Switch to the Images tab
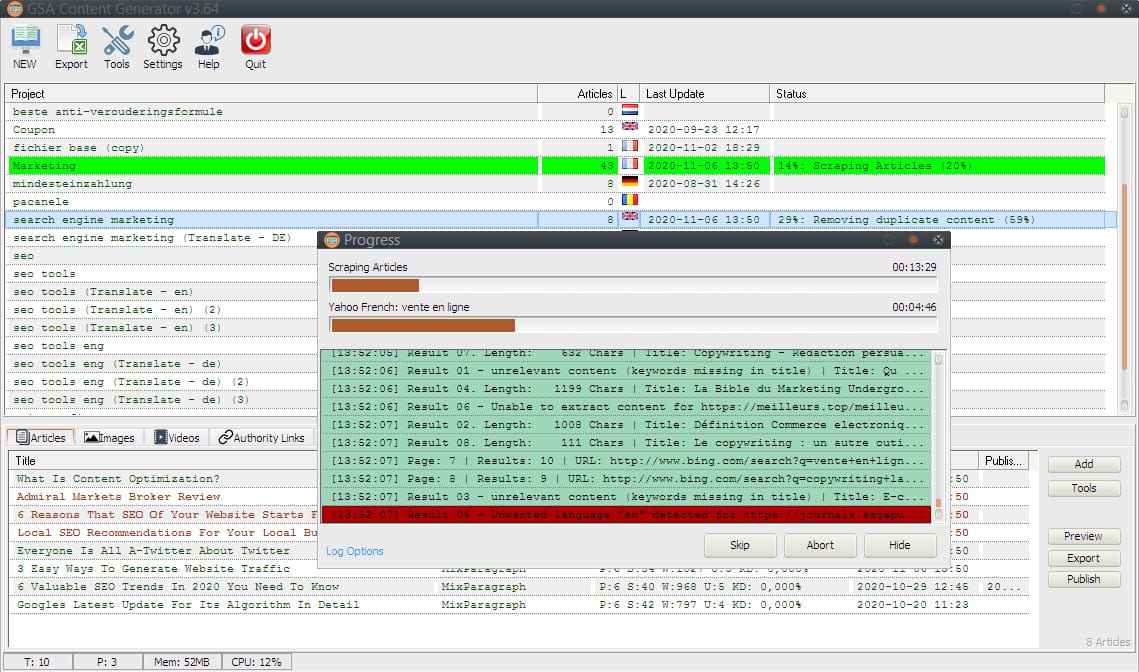The height and width of the screenshot is (672, 1139). point(110,438)
